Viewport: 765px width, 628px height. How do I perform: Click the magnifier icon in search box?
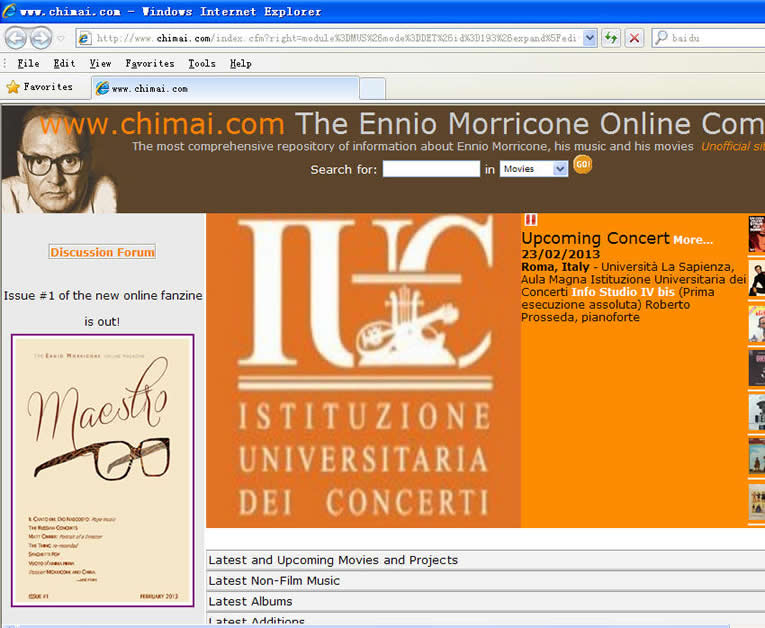661,38
